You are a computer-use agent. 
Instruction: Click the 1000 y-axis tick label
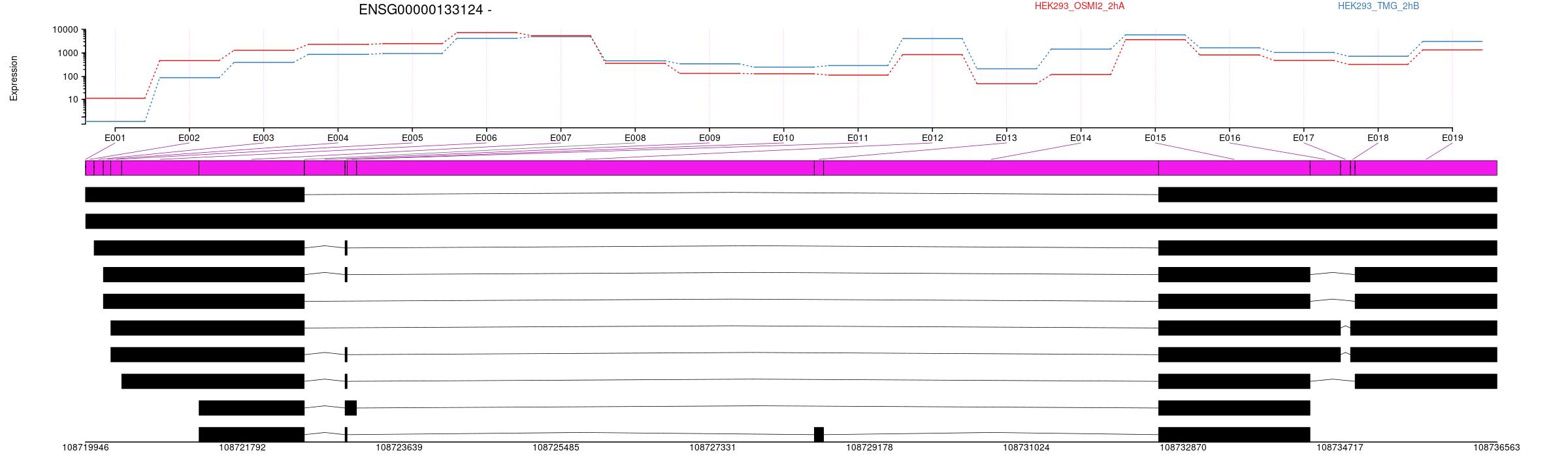[68, 54]
